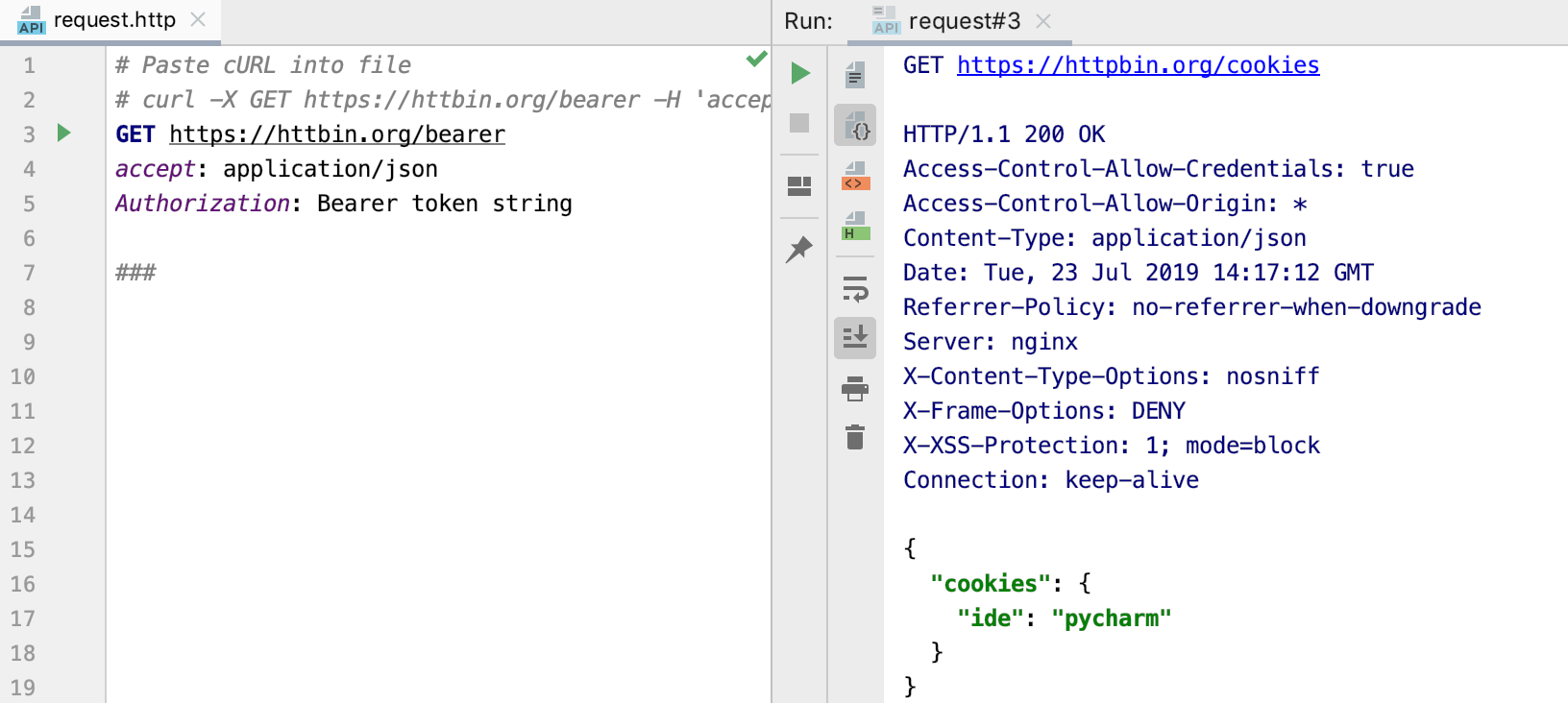Select the request#3 run tab

coord(964,21)
